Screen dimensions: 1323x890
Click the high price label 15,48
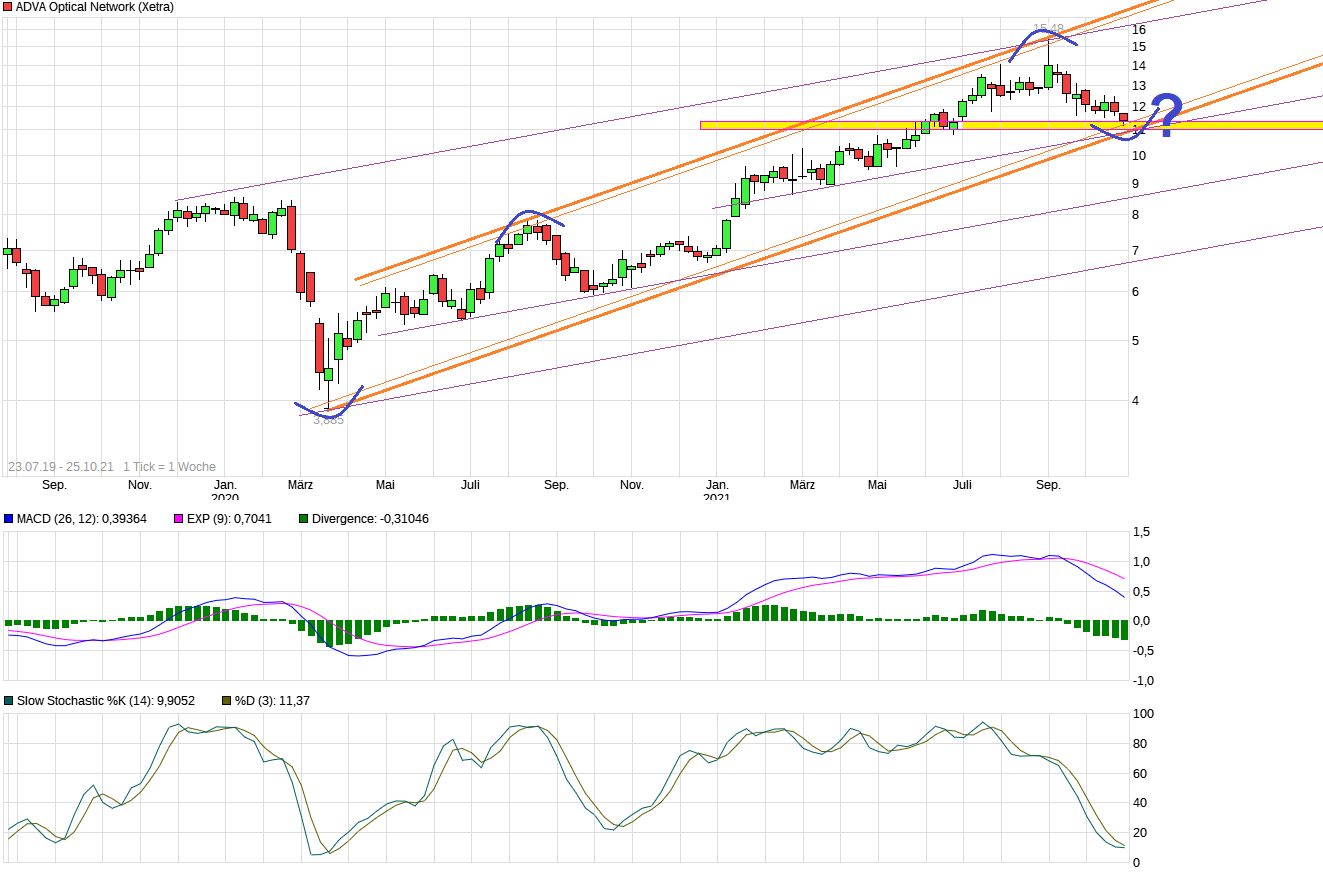click(1048, 28)
